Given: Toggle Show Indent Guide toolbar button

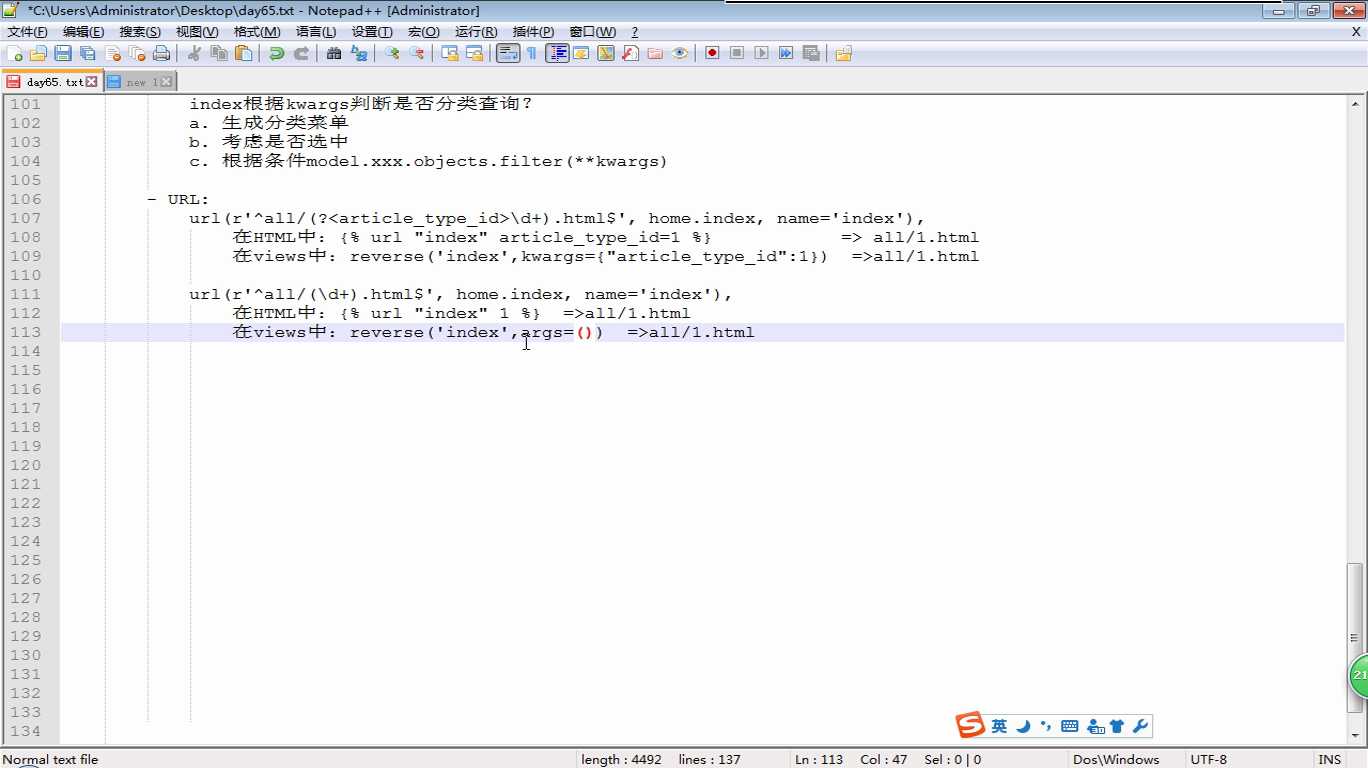Looking at the screenshot, I should tap(557, 53).
